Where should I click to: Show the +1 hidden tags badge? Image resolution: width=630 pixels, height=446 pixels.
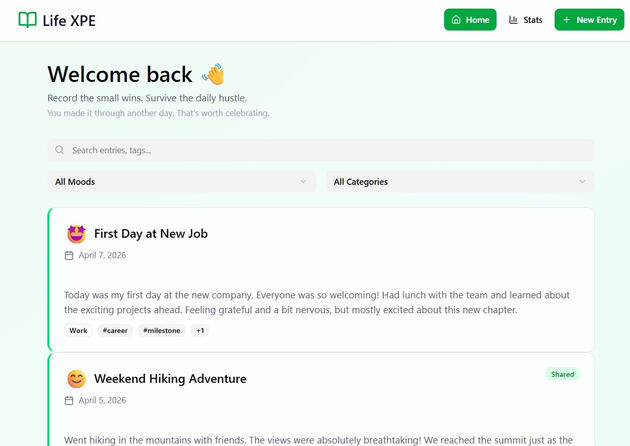pos(200,331)
